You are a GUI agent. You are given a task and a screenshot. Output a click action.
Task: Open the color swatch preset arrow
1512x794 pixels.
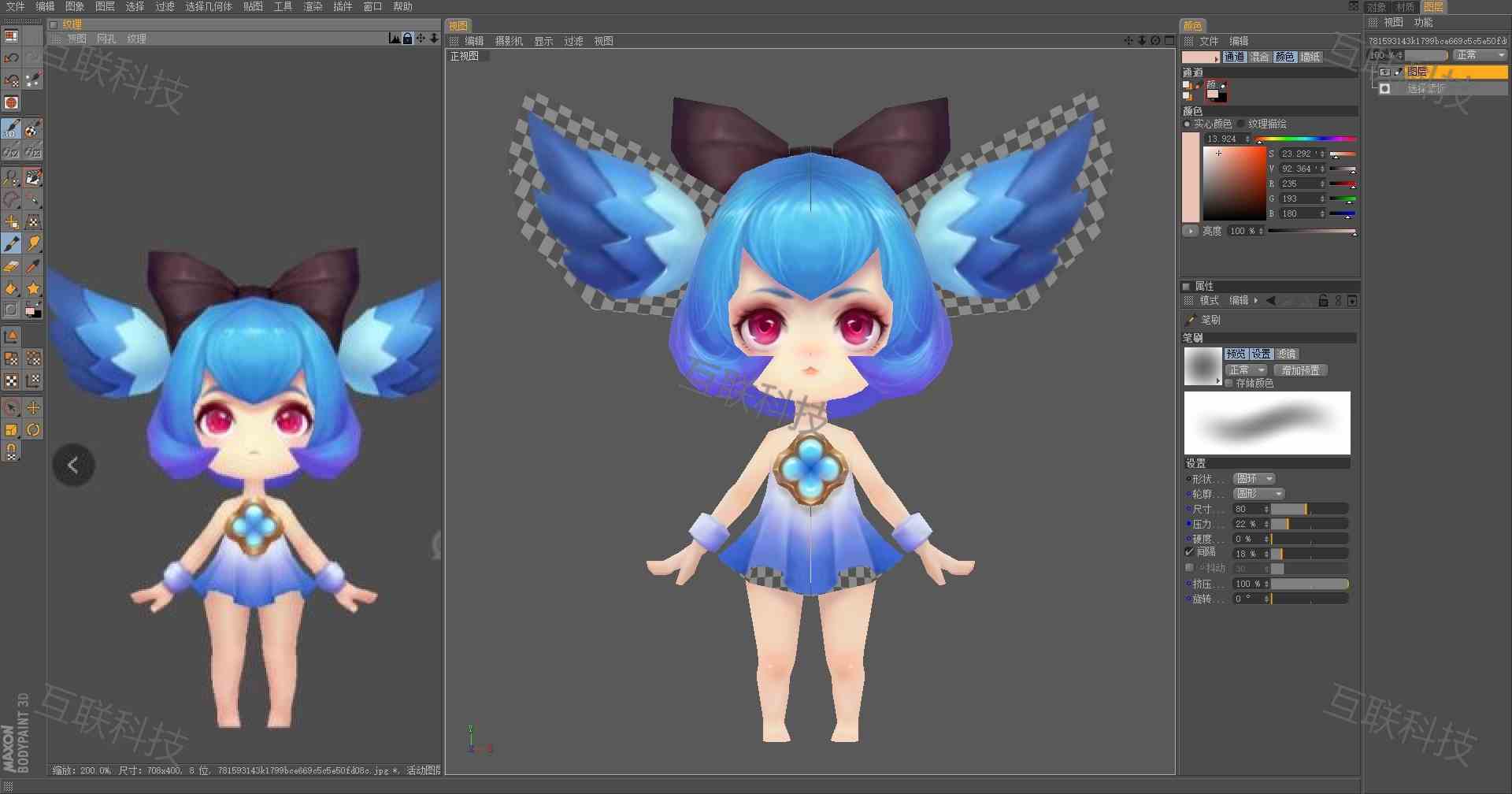pyautogui.click(x=1217, y=58)
